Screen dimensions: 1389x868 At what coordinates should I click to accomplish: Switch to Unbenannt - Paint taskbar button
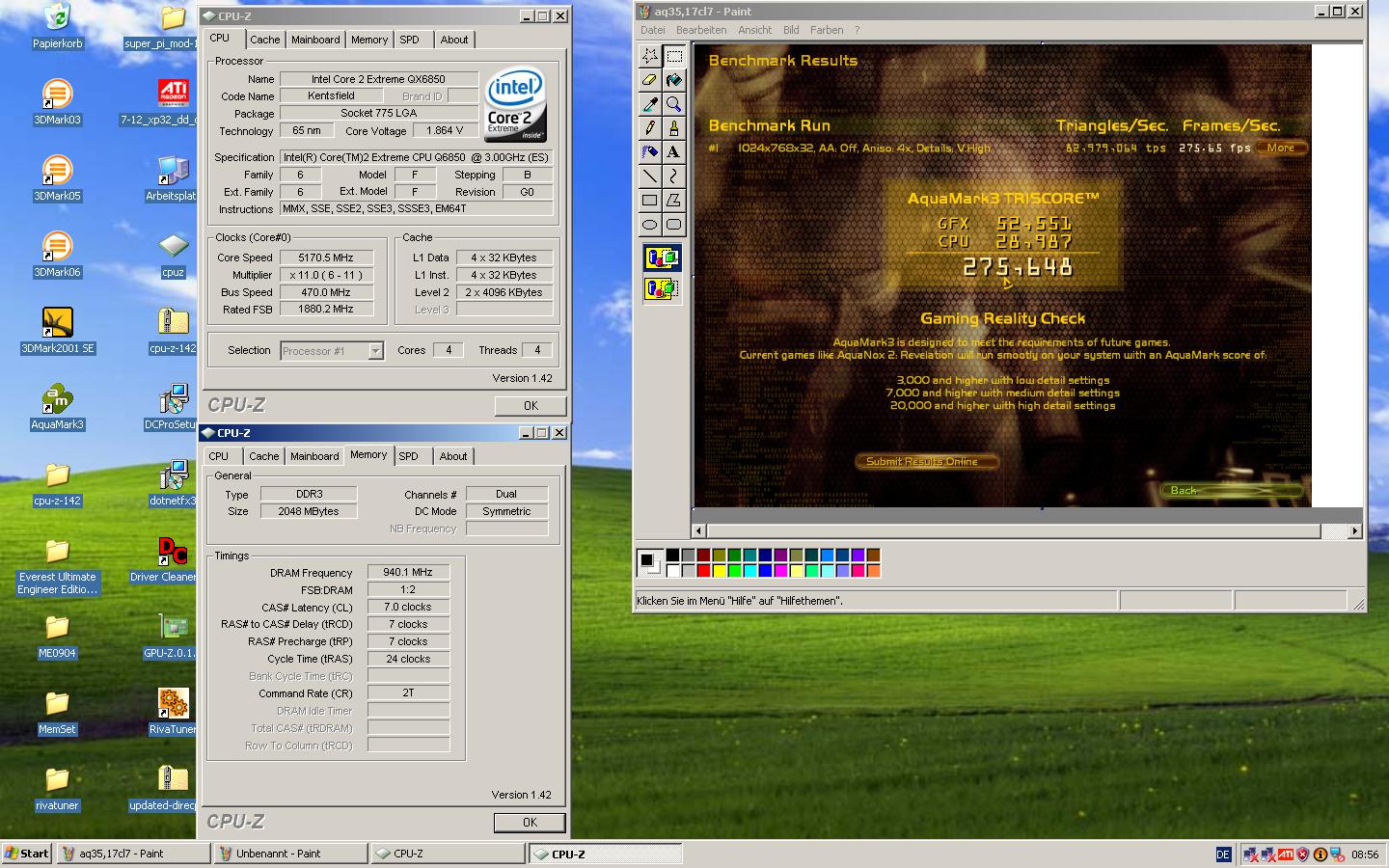[x=290, y=854]
